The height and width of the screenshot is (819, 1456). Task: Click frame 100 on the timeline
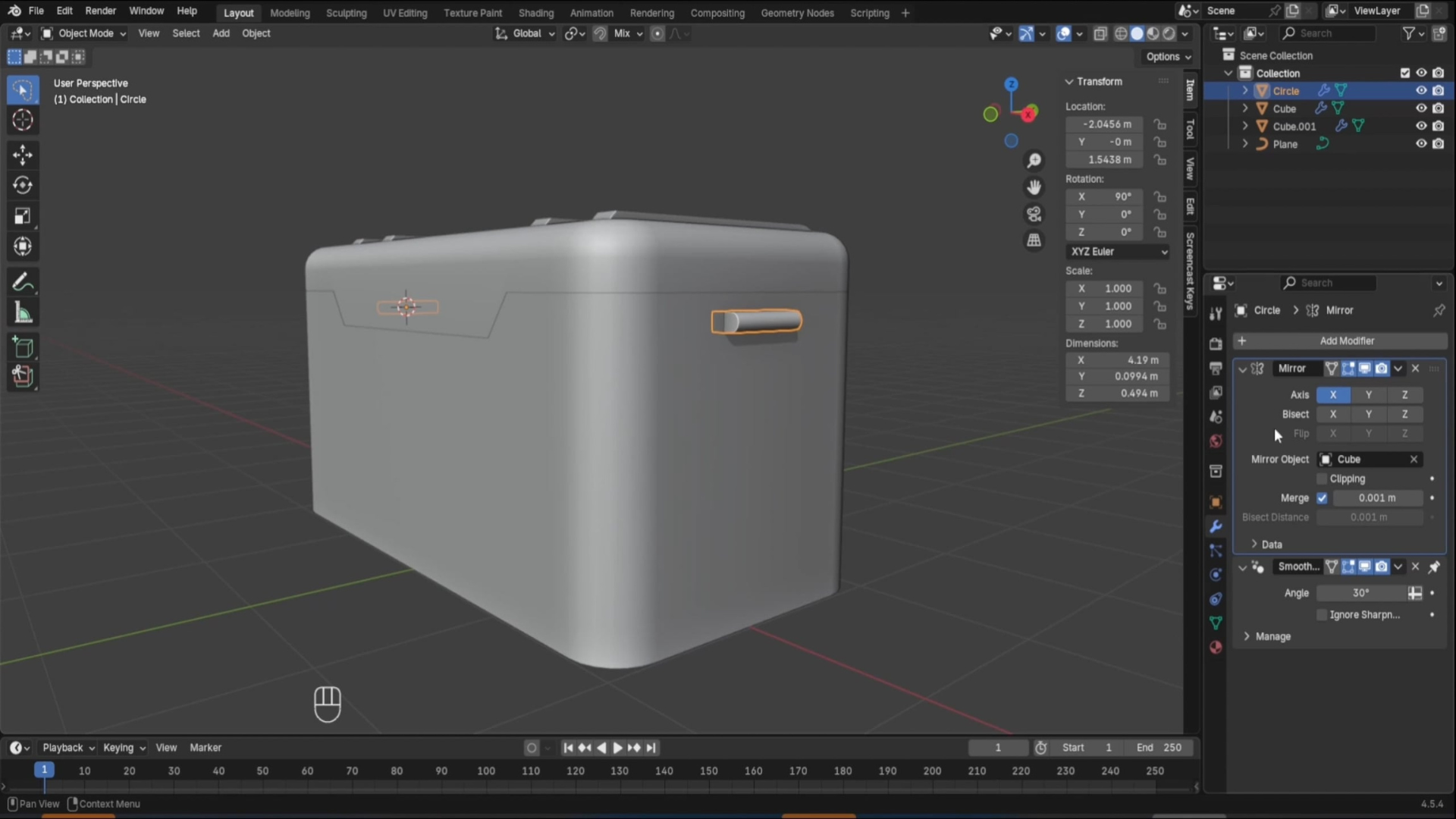coord(486,770)
